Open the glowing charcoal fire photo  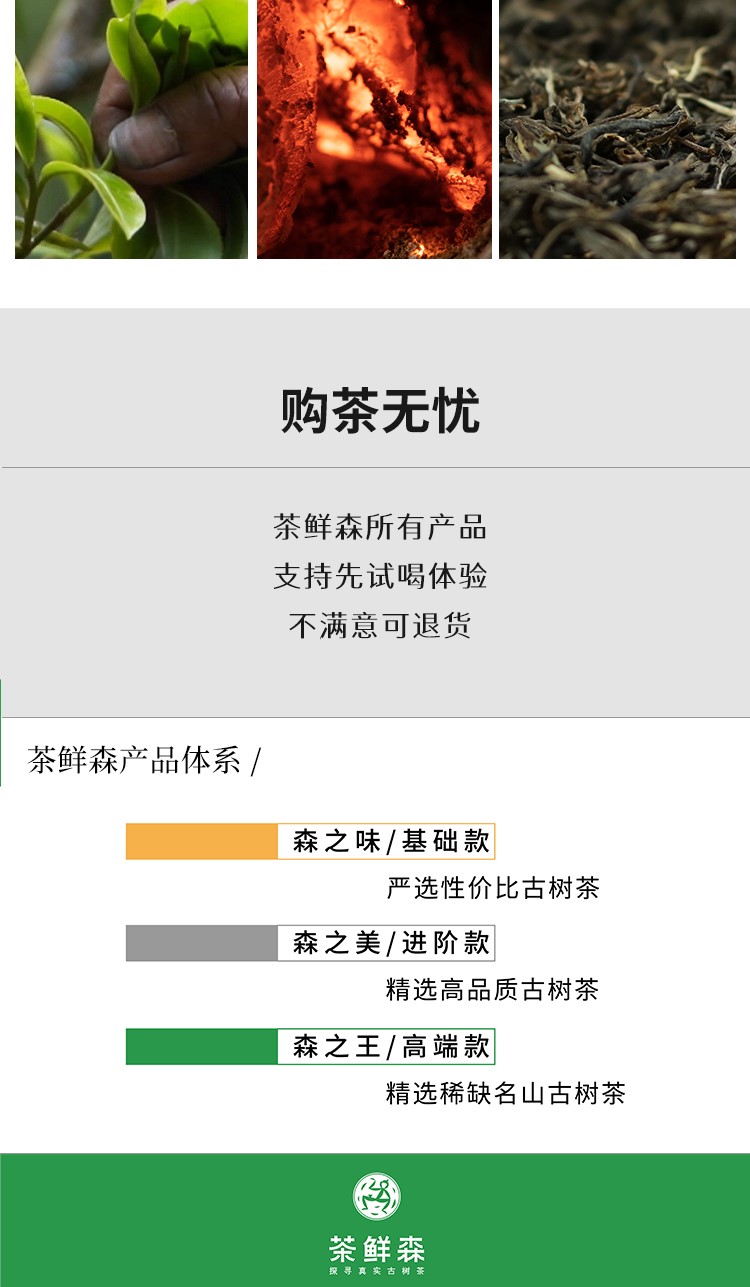click(374, 129)
